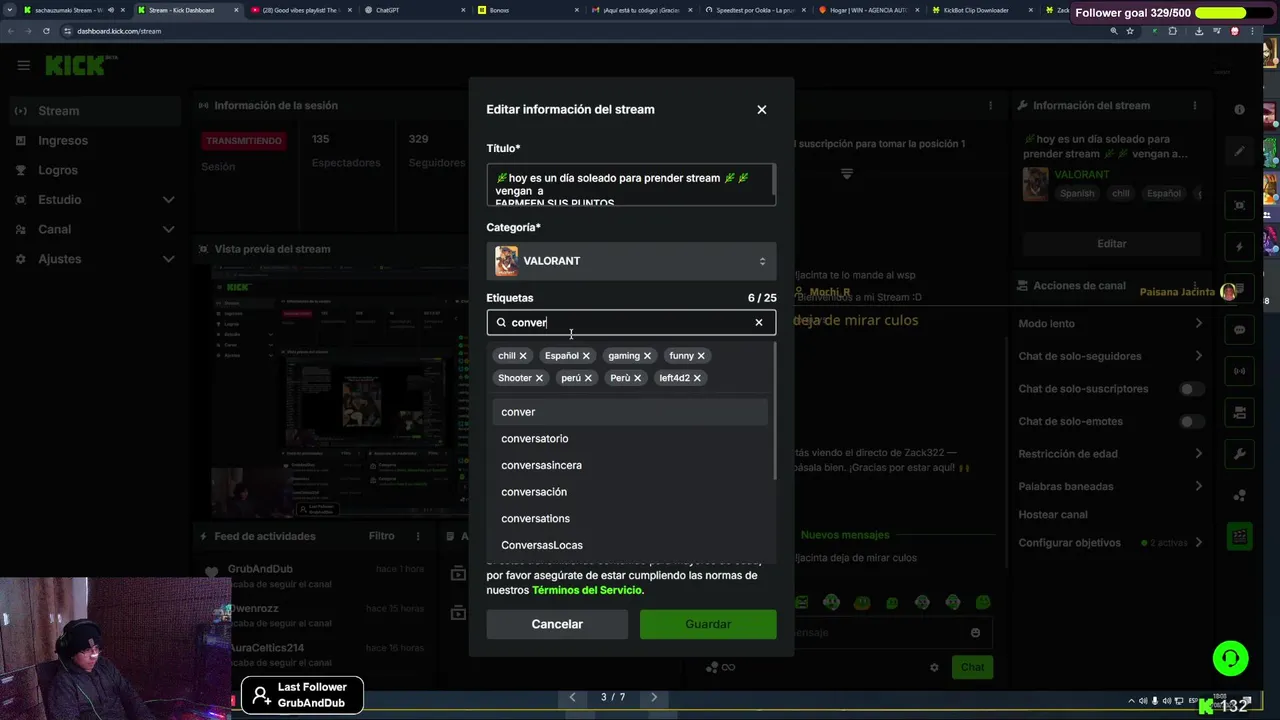Image resolution: width=1280 pixels, height=720 pixels.
Task: Open Restricción de edad options
Action: tap(1110, 454)
